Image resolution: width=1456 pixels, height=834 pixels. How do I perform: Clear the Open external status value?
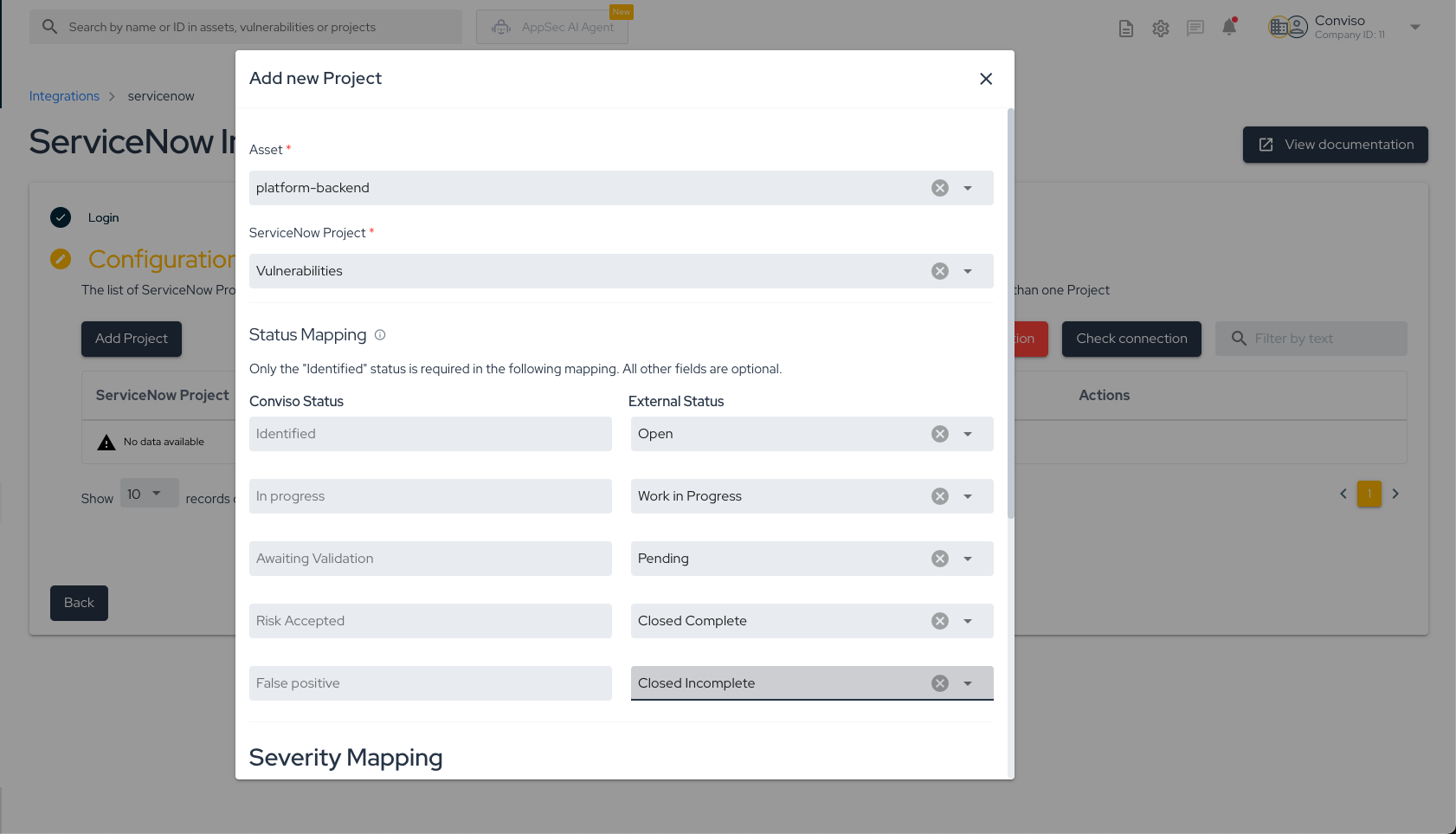(x=939, y=434)
